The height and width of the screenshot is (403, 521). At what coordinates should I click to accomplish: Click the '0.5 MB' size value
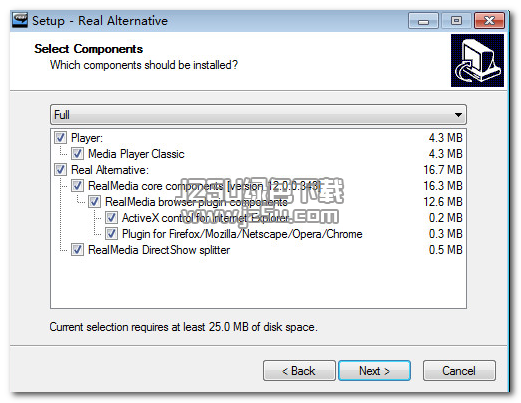446,250
